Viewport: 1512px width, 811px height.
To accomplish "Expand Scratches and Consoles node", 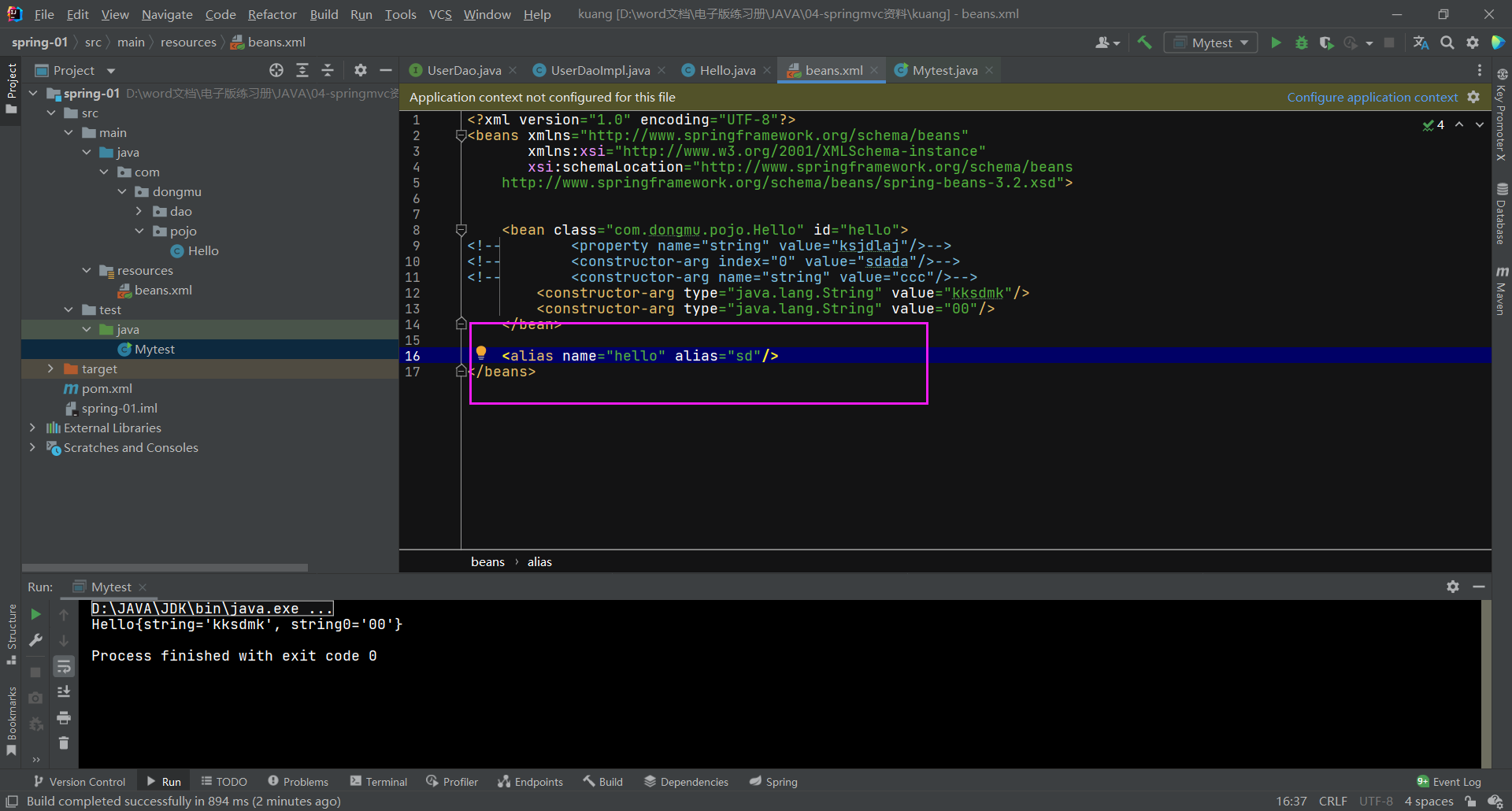I will (x=33, y=447).
